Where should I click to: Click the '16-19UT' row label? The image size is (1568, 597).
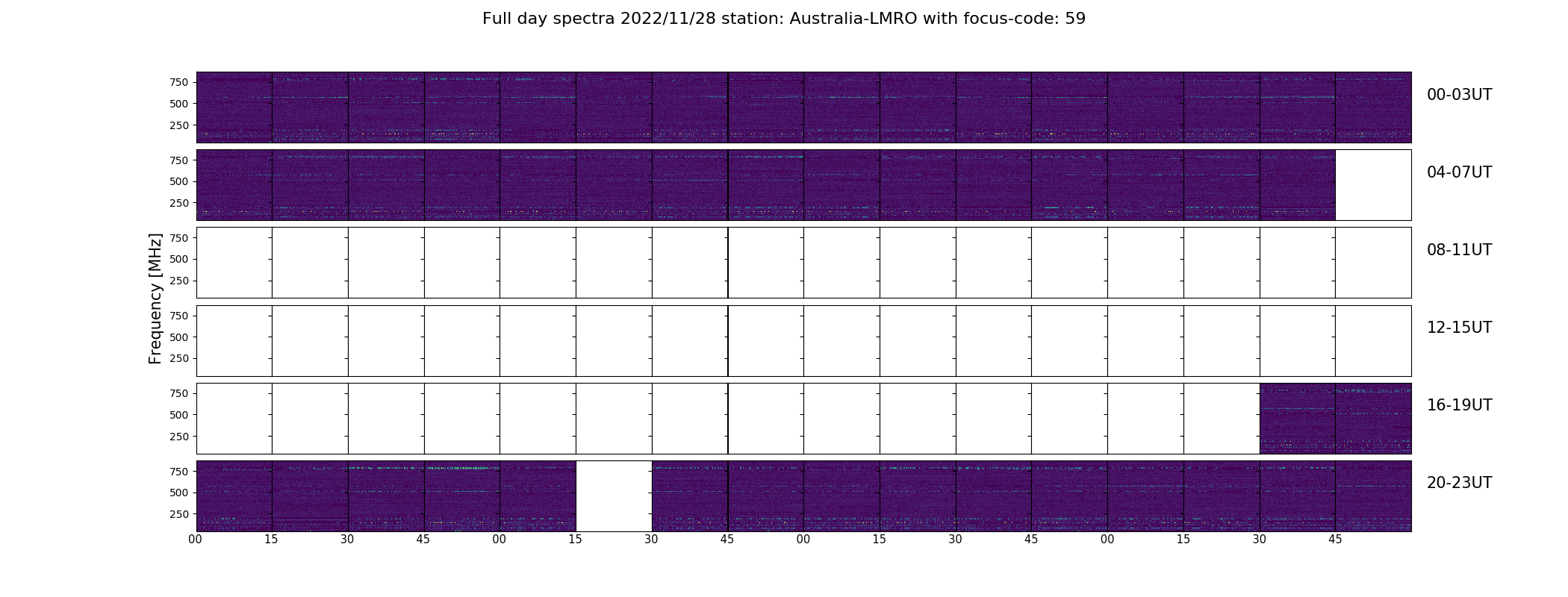(x=1459, y=405)
